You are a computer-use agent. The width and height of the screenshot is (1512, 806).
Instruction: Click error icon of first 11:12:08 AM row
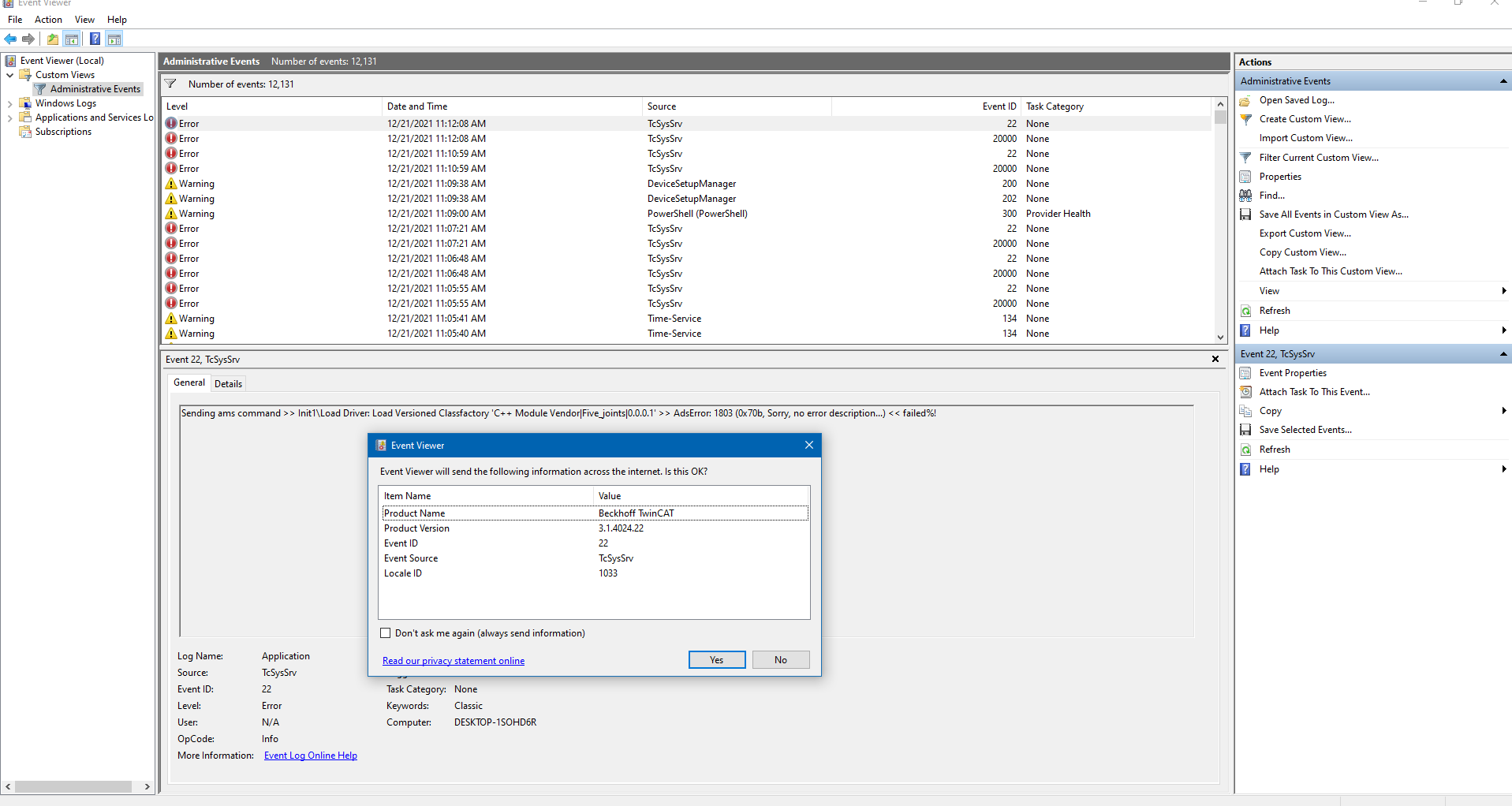click(171, 123)
